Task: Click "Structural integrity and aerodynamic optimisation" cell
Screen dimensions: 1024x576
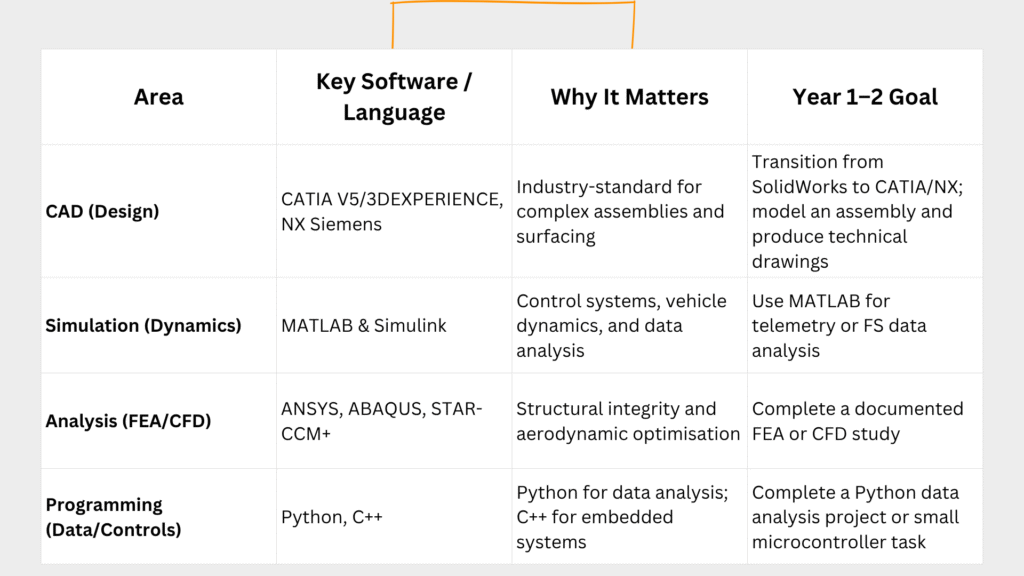Action: coord(628,421)
